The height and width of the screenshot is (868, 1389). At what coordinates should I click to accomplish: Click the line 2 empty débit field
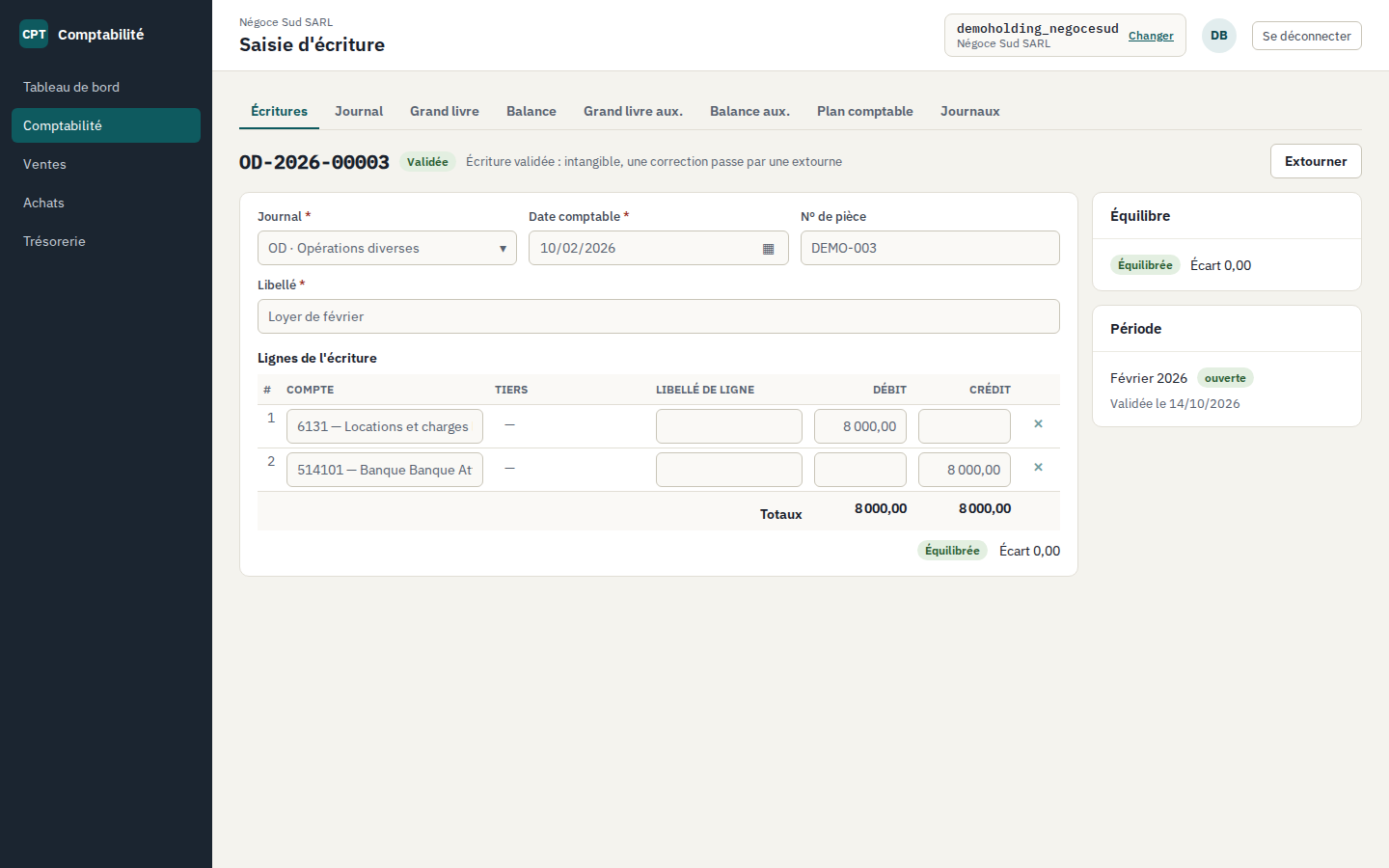(x=860, y=470)
